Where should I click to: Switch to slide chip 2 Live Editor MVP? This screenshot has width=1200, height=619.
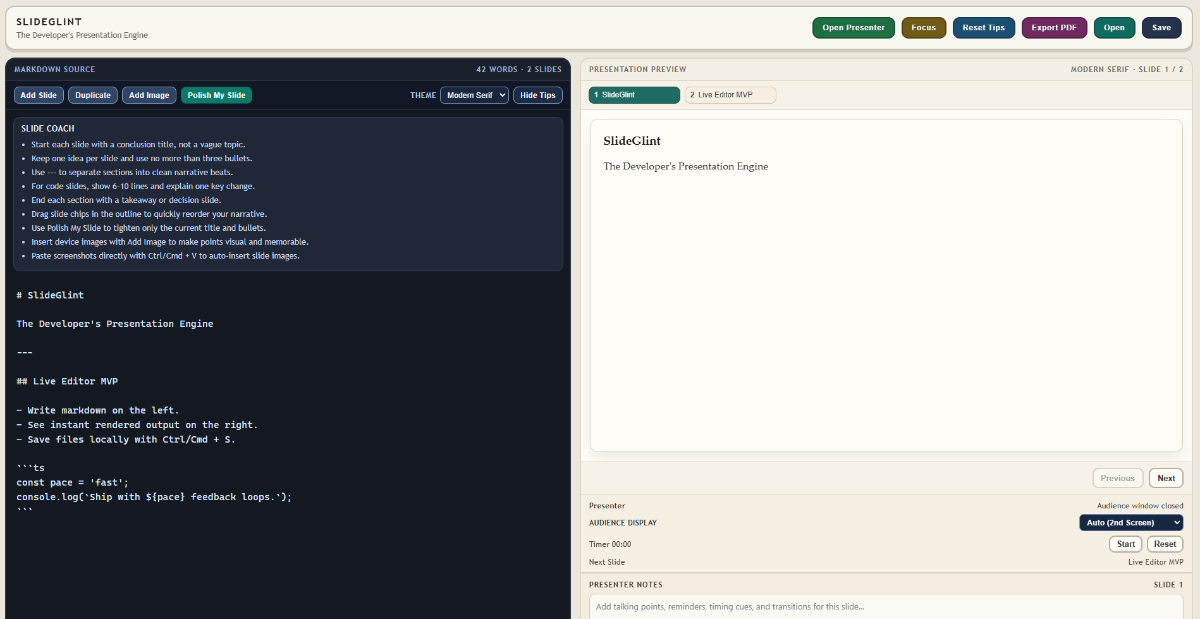coord(730,95)
